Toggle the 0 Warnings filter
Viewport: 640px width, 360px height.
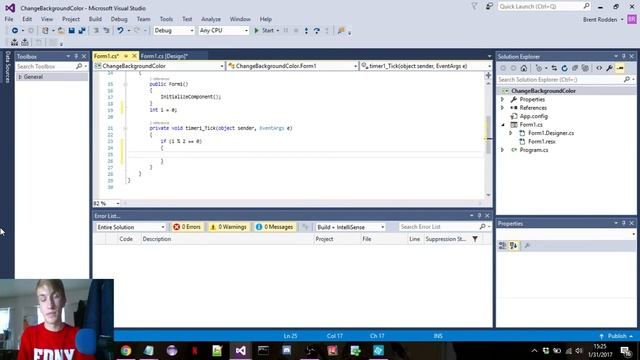coord(229,227)
